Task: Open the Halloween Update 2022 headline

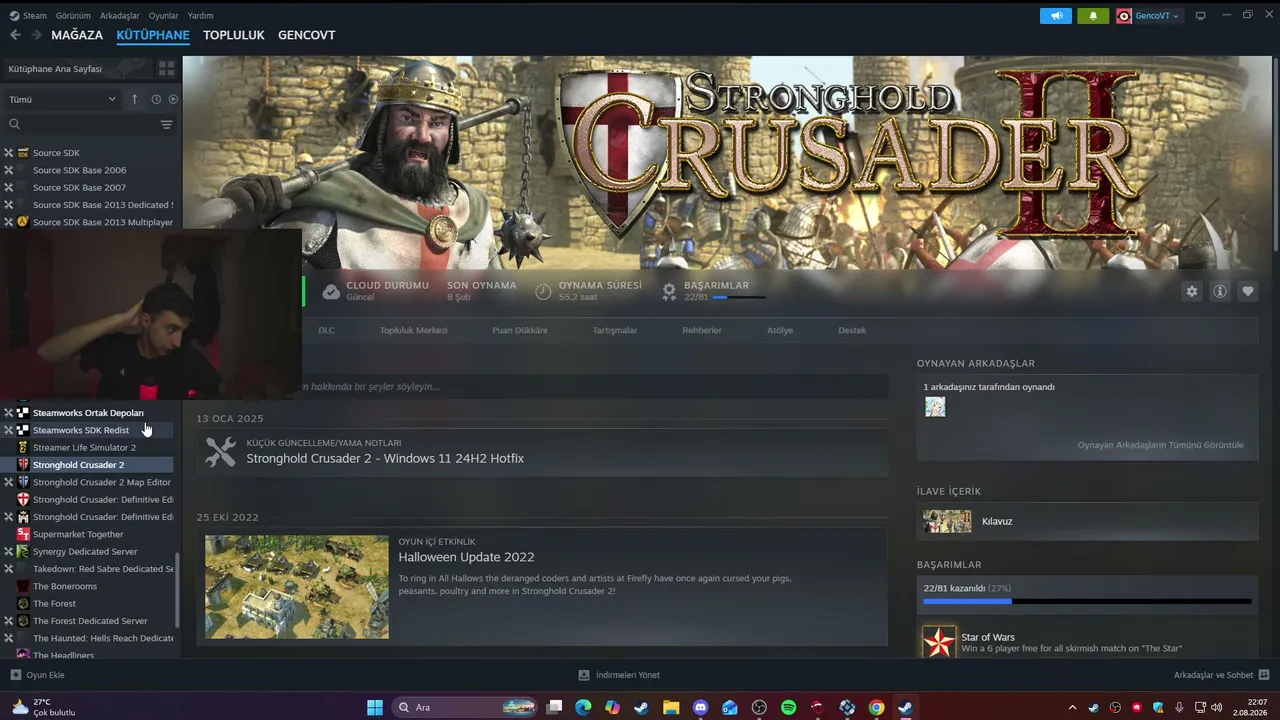Action: 466,557
